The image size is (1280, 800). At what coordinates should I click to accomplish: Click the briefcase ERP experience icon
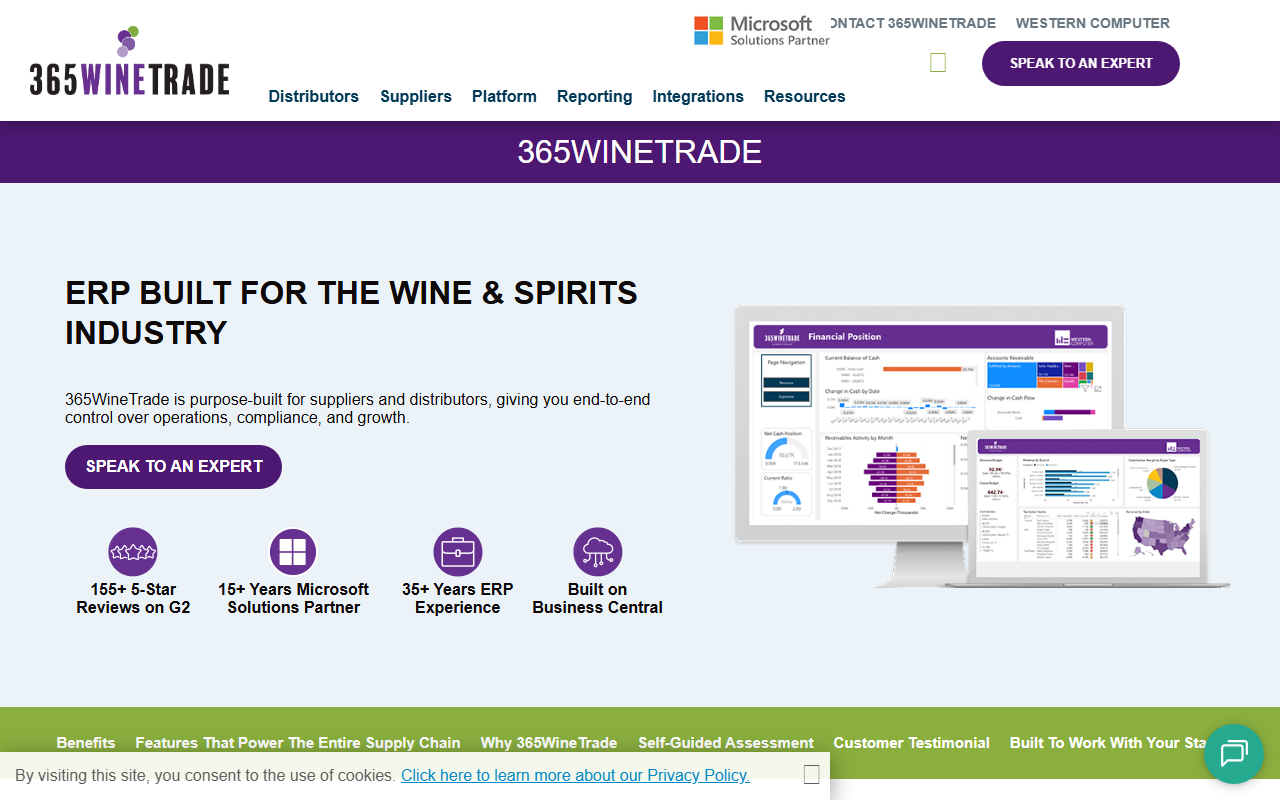[x=458, y=552]
